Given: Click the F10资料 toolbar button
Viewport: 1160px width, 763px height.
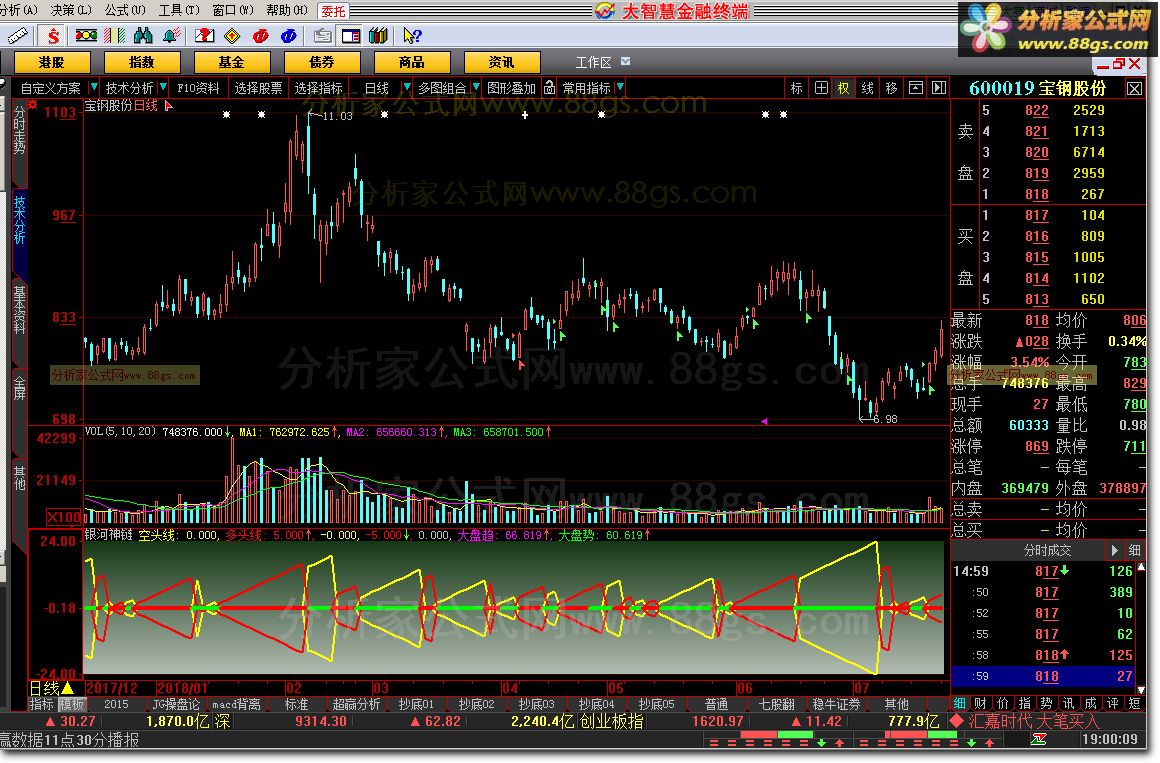Looking at the screenshot, I should (198, 88).
